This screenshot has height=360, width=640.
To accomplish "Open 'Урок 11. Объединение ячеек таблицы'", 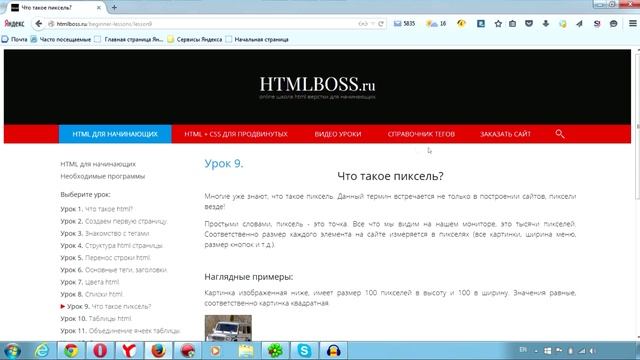I will click(120, 331).
